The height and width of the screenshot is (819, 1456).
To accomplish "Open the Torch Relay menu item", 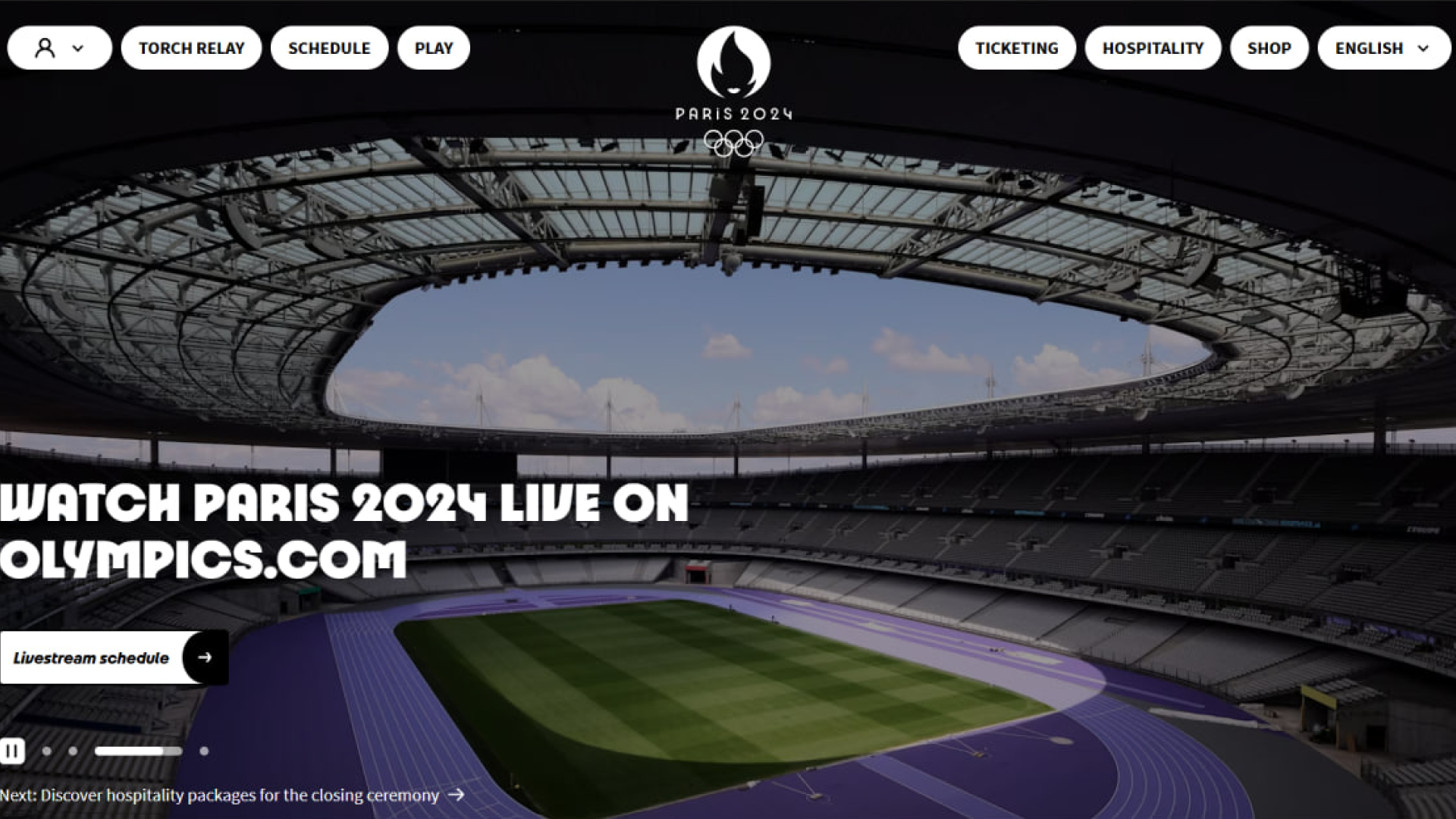I will pyautogui.click(x=191, y=49).
